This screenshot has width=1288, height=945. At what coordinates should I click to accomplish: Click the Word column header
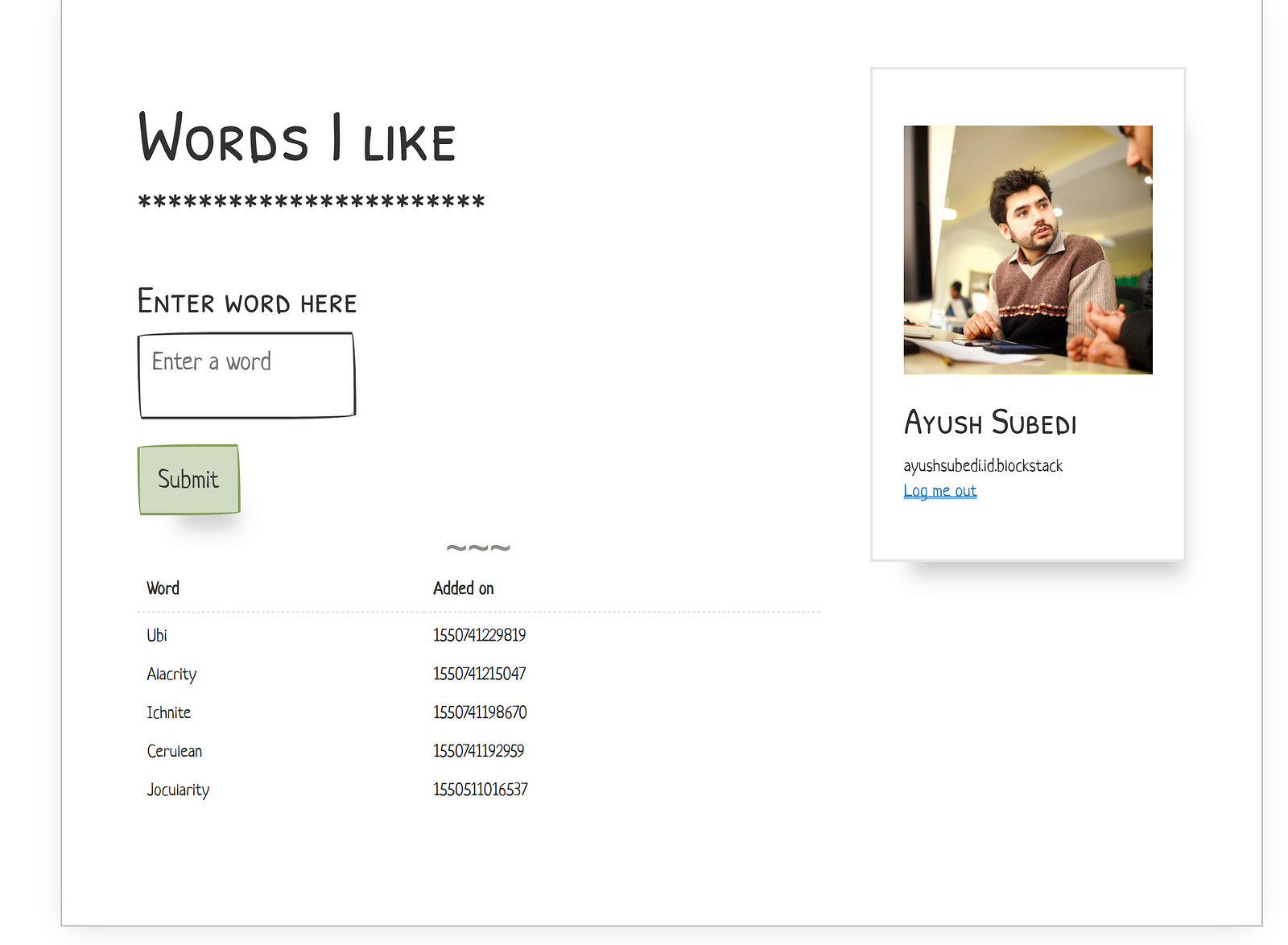163,588
